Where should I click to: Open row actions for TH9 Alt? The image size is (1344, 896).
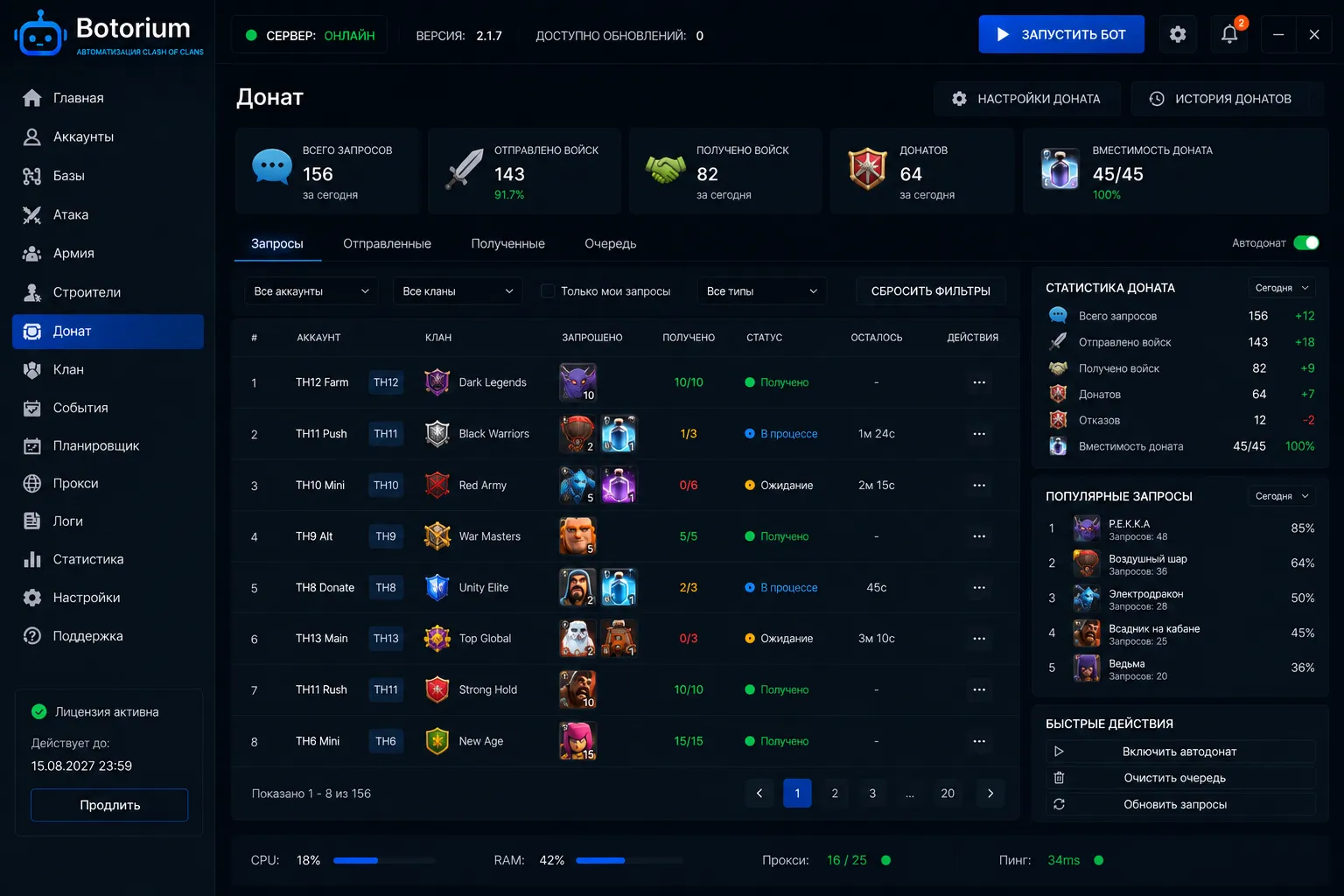click(979, 536)
